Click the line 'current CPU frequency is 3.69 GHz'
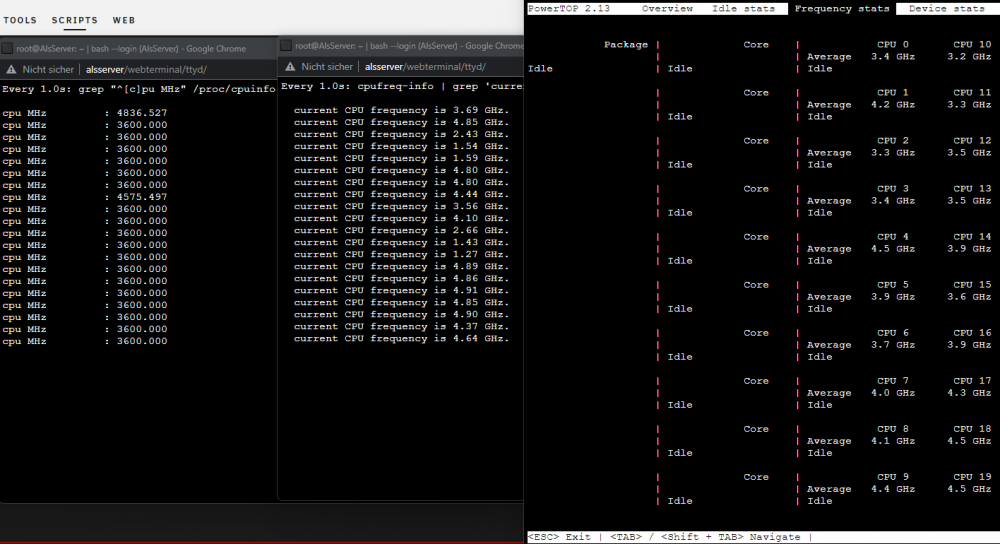Image resolution: width=1000 pixels, height=544 pixels. coord(401,110)
